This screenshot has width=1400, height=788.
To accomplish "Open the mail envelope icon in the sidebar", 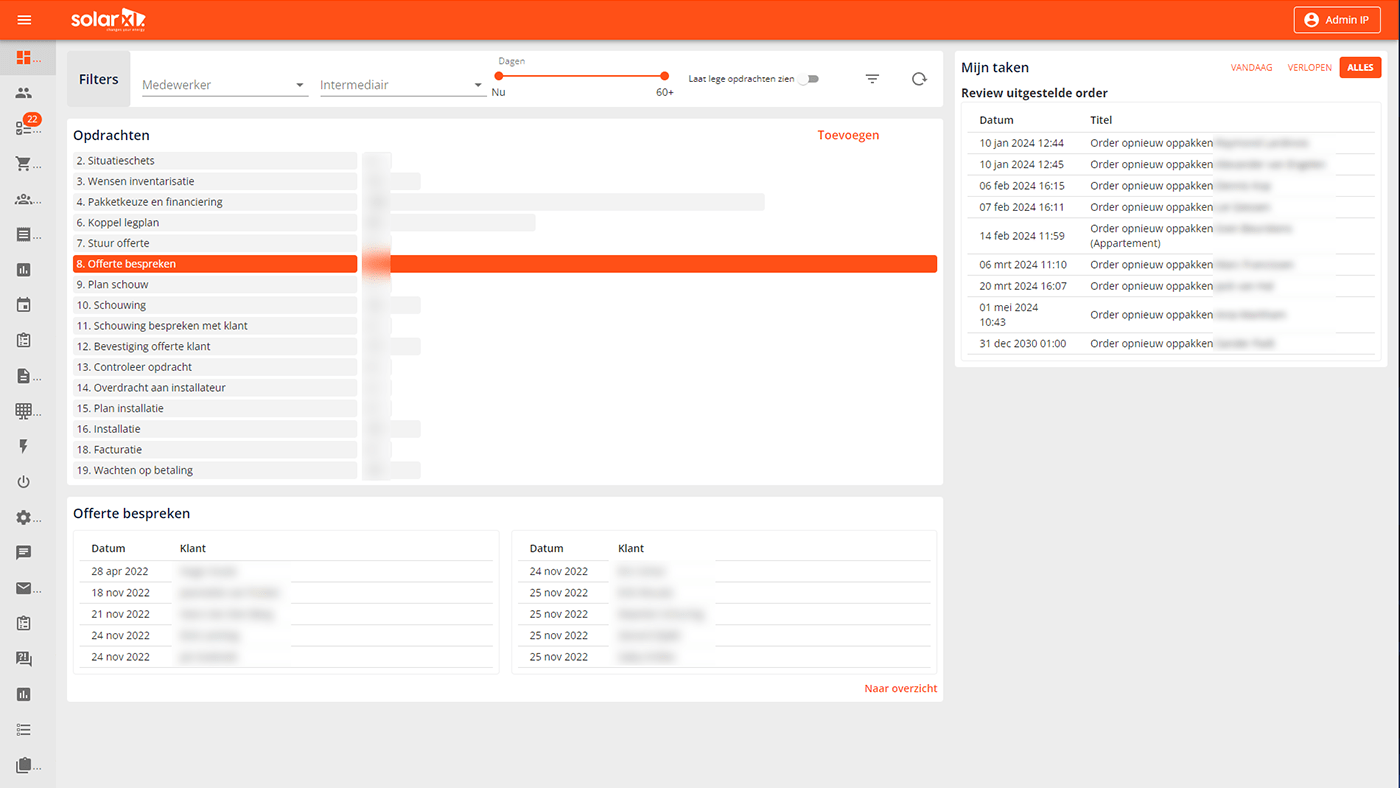I will click(24, 588).
